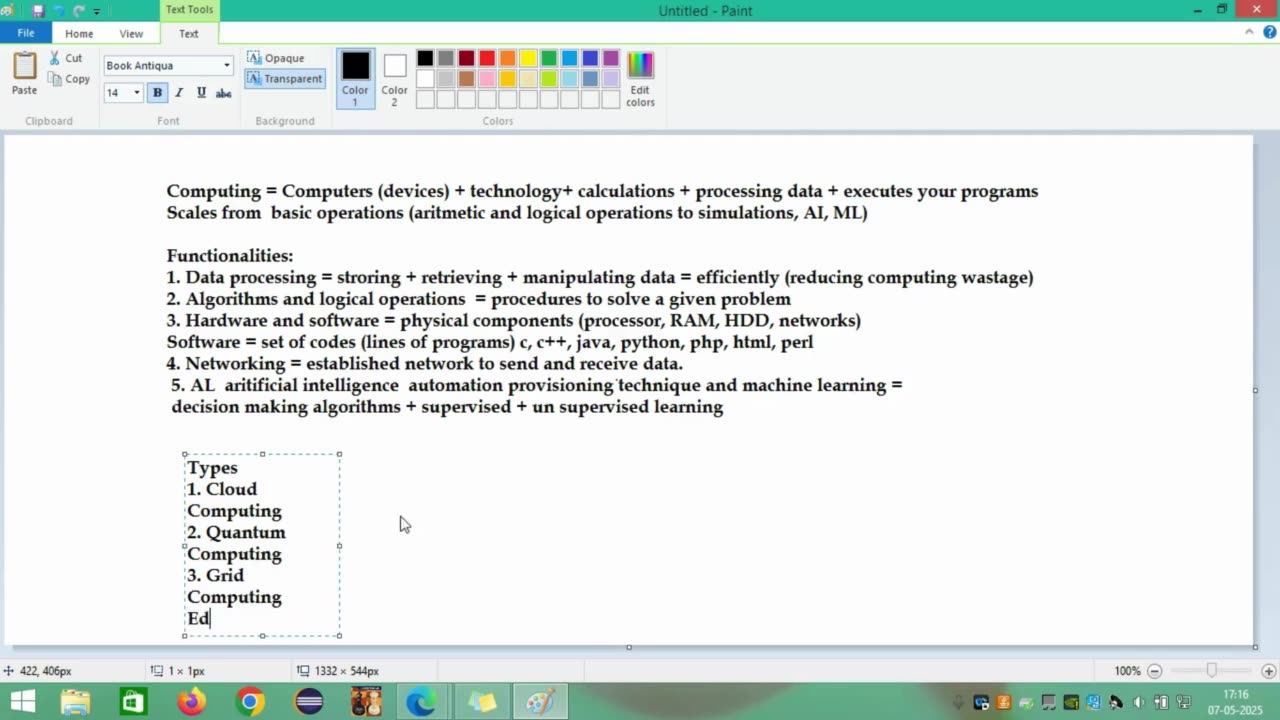Toggle Italic formatting
1280x720 pixels.
click(x=179, y=93)
